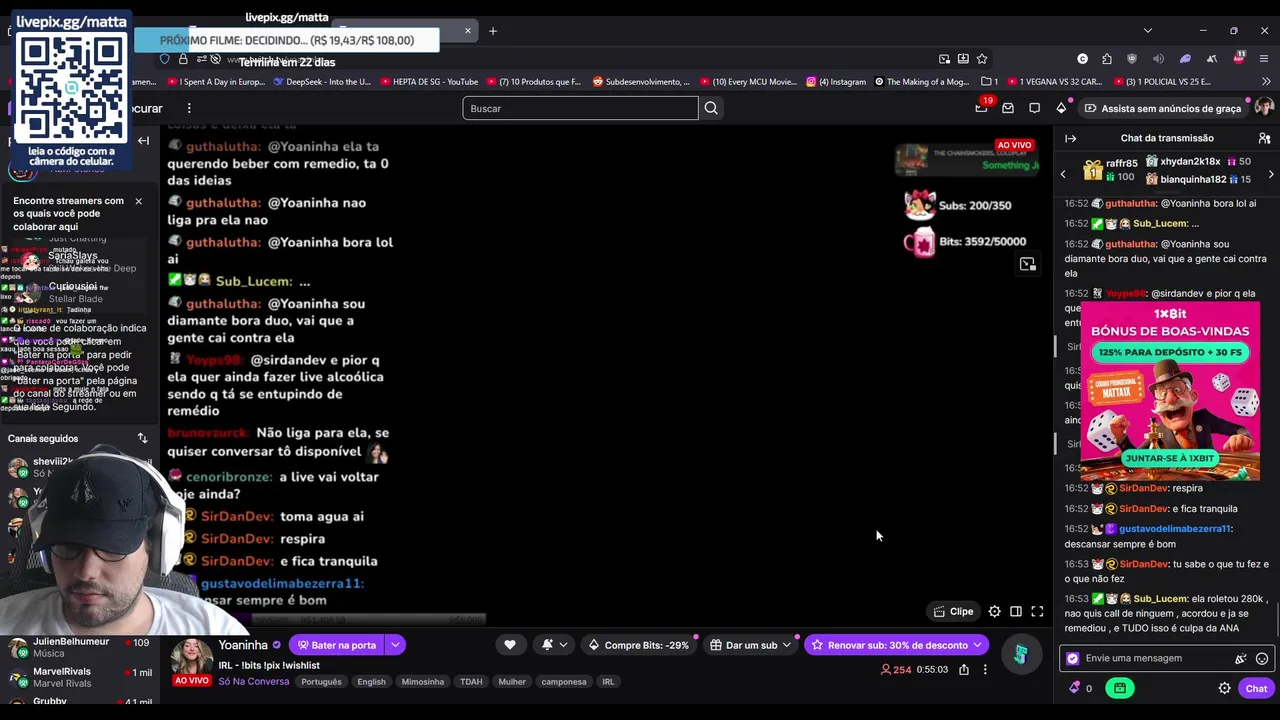
Task: Select the TDAH tag
Action: pos(471,682)
